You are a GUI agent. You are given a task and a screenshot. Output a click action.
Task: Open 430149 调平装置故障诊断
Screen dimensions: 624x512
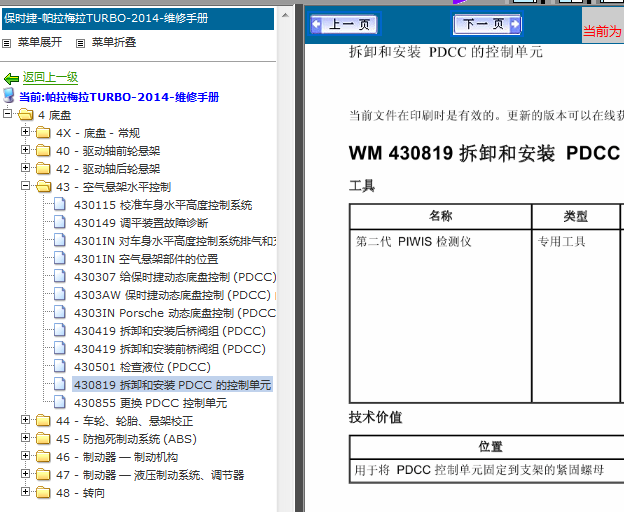pos(141,223)
